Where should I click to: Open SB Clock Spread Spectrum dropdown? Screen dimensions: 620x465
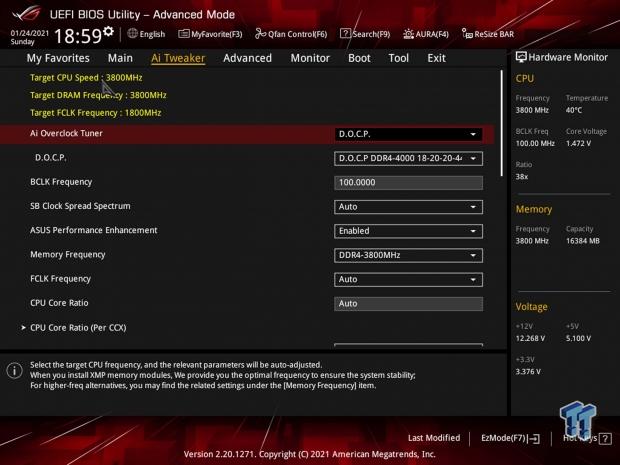pyautogui.click(x=408, y=207)
